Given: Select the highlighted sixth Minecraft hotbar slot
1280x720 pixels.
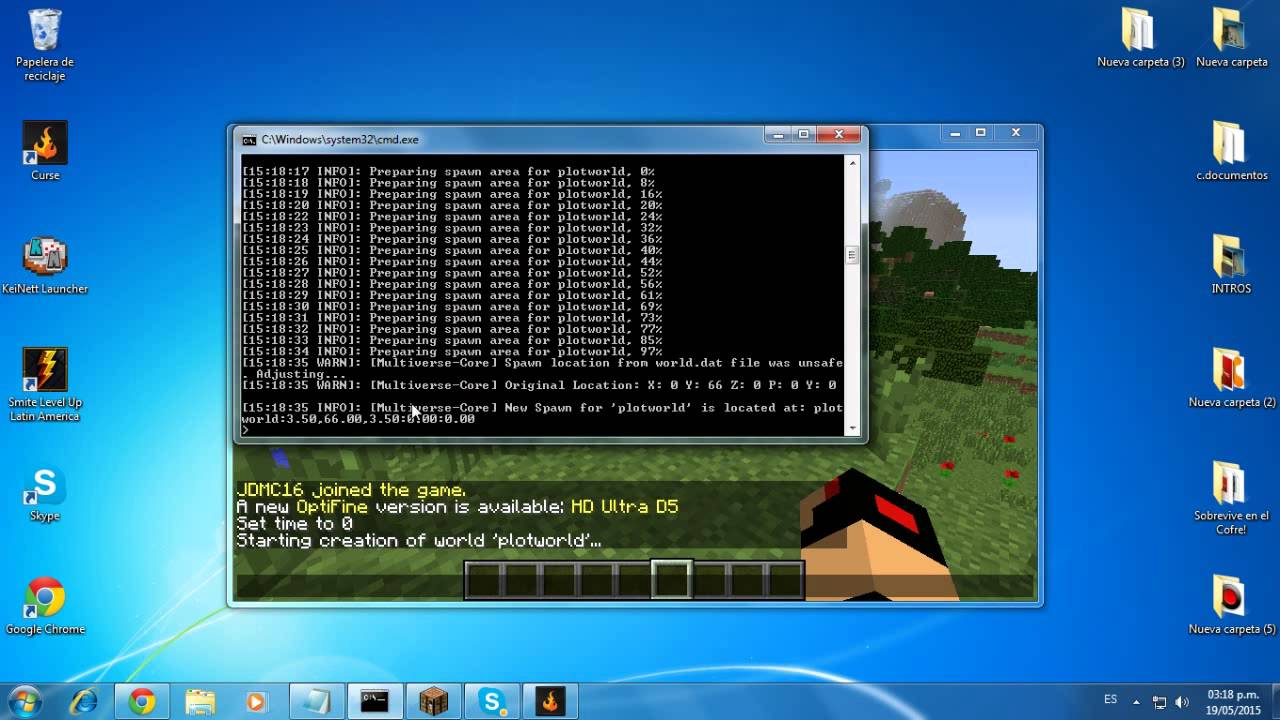Looking at the screenshot, I should pos(671,580).
